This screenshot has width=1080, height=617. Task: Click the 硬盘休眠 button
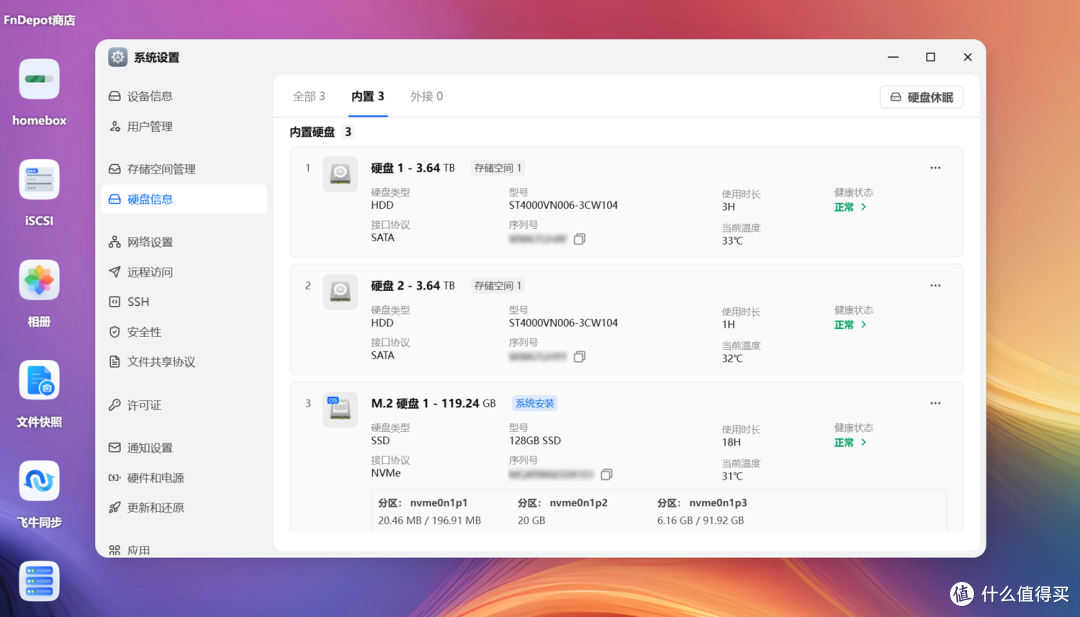click(922, 97)
